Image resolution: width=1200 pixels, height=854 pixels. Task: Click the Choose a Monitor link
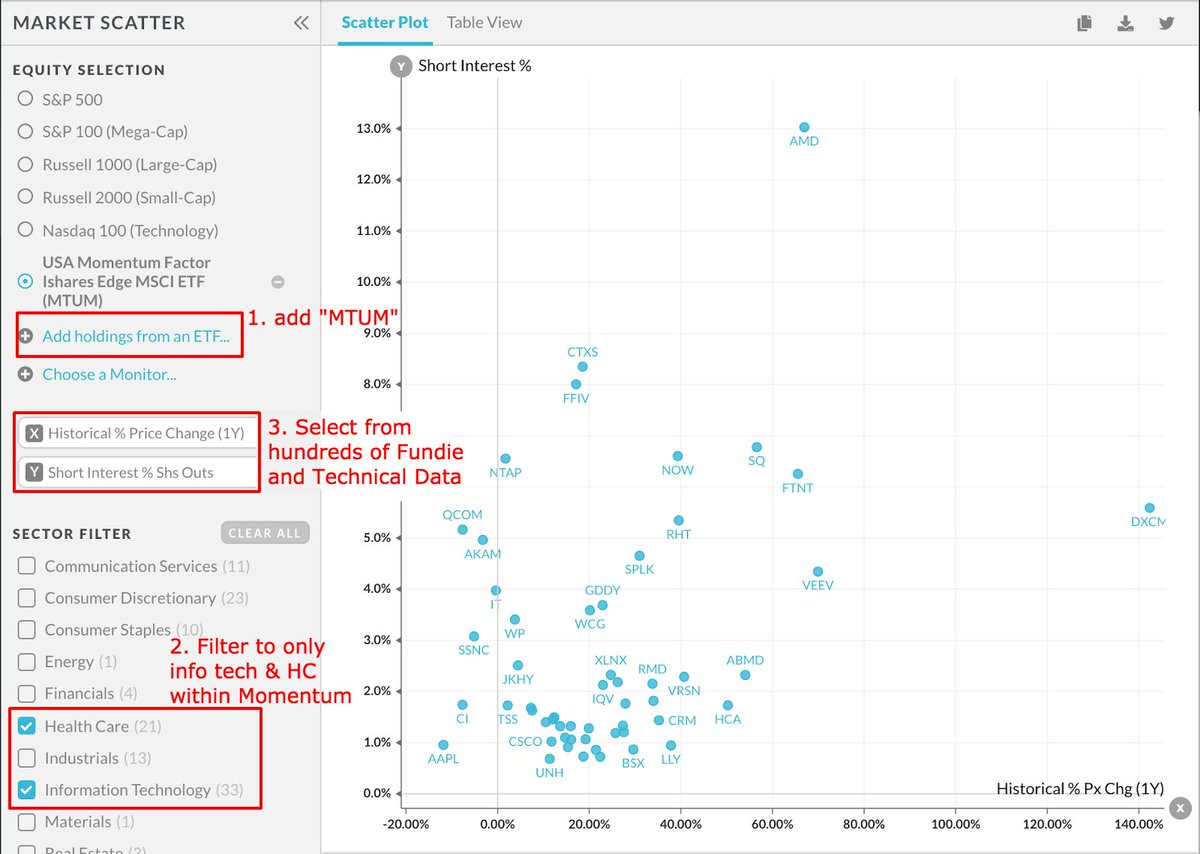tap(109, 374)
